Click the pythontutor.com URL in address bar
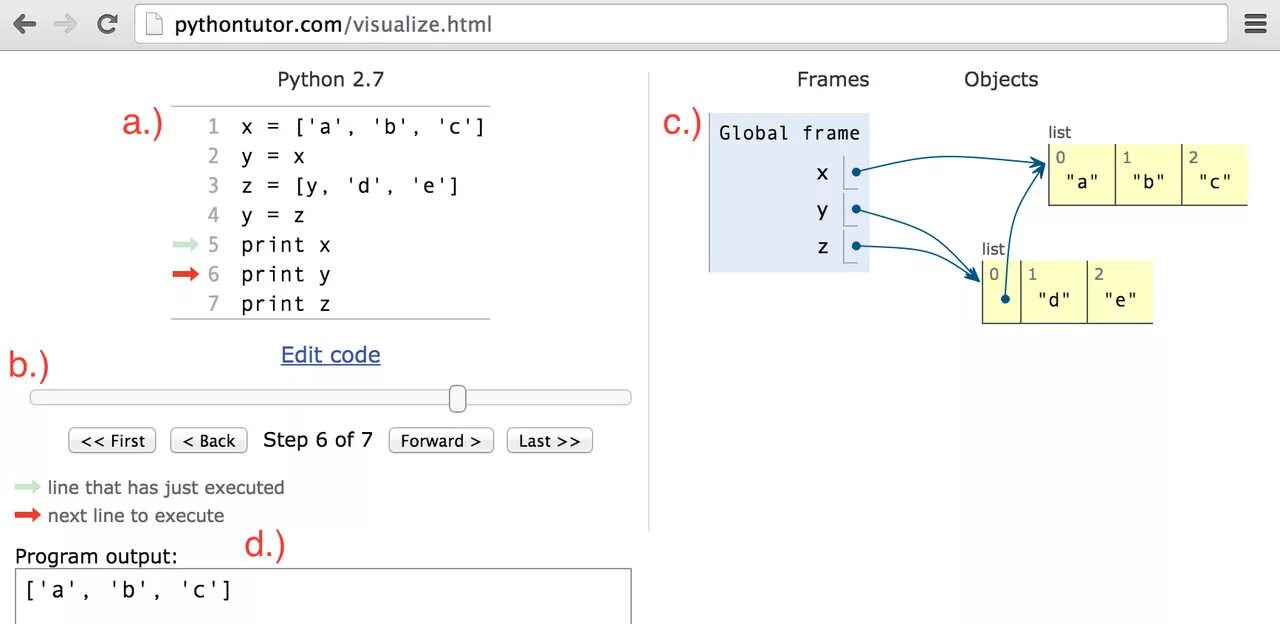 (x=333, y=24)
